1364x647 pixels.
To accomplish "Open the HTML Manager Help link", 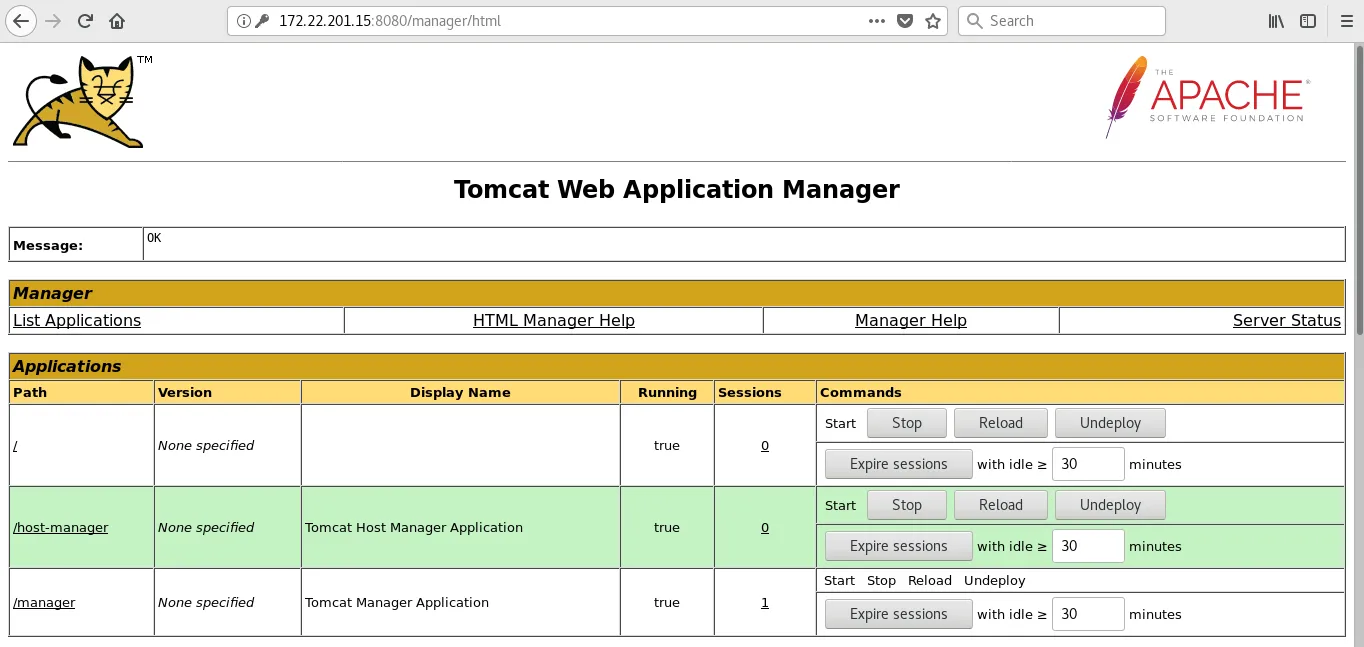I will (553, 320).
